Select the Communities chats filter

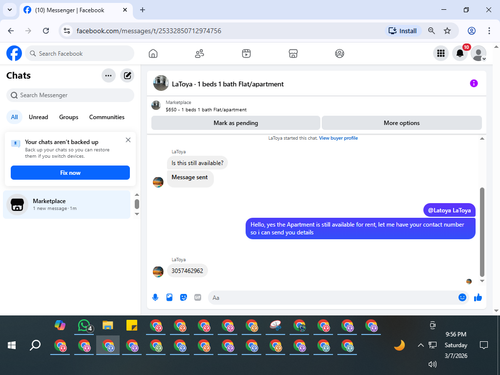(107, 117)
